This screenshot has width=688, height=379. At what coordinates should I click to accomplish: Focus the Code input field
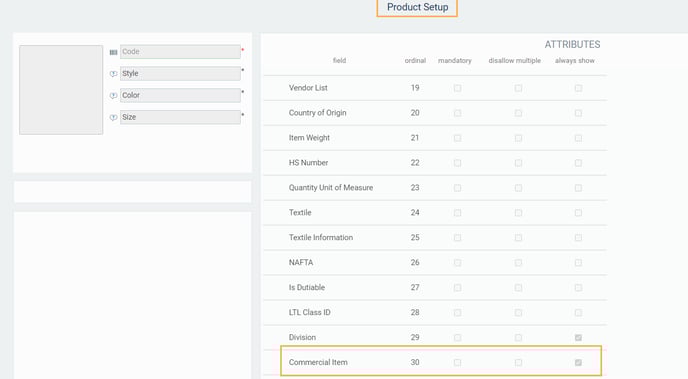tap(180, 52)
